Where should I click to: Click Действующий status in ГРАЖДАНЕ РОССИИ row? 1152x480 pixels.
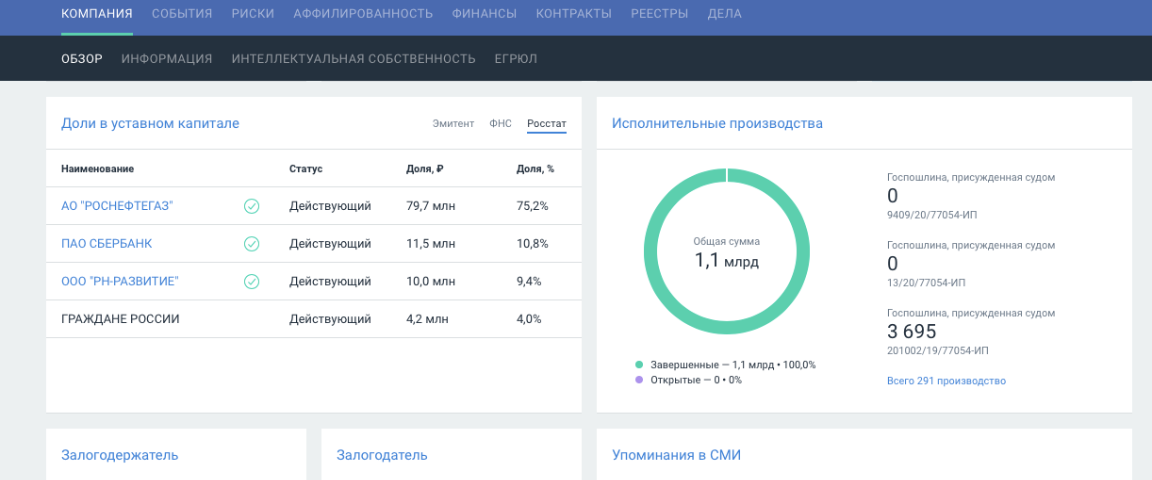tap(330, 319)
